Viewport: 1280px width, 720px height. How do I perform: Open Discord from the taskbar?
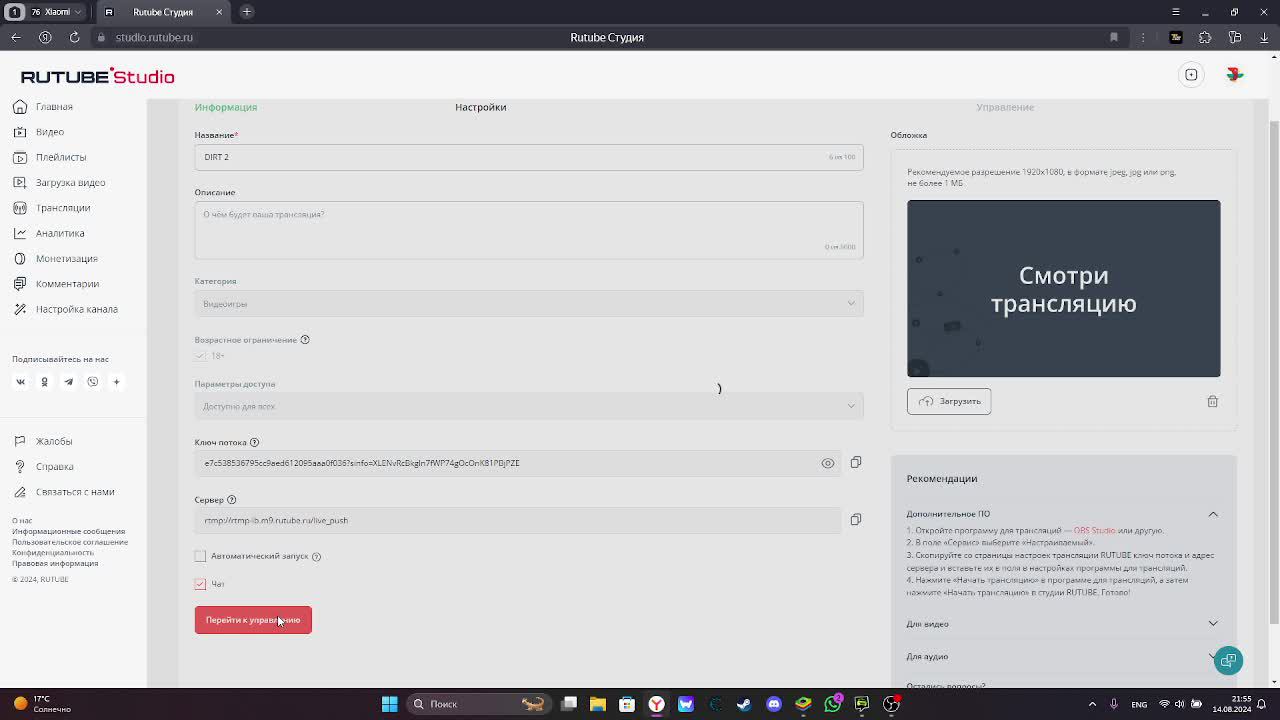(x=774, y=704)
